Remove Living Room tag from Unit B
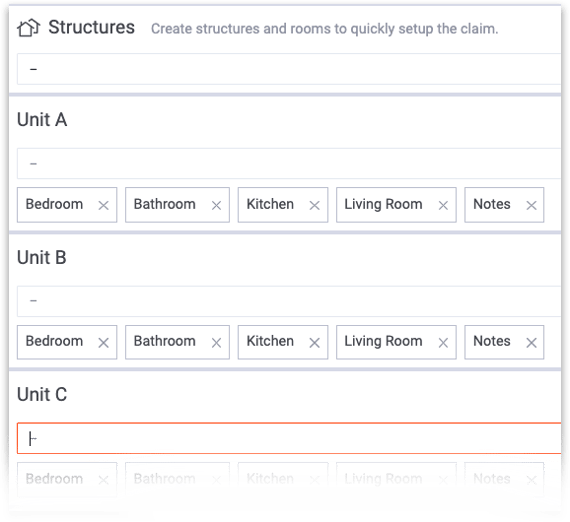 click(443, 342)
